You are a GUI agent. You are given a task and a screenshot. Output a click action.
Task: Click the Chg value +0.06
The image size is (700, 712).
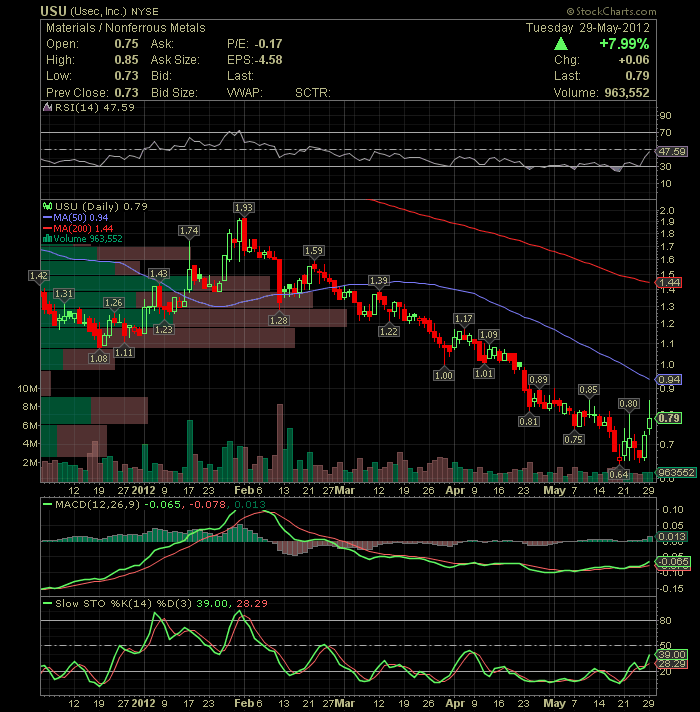coord(634,60)
